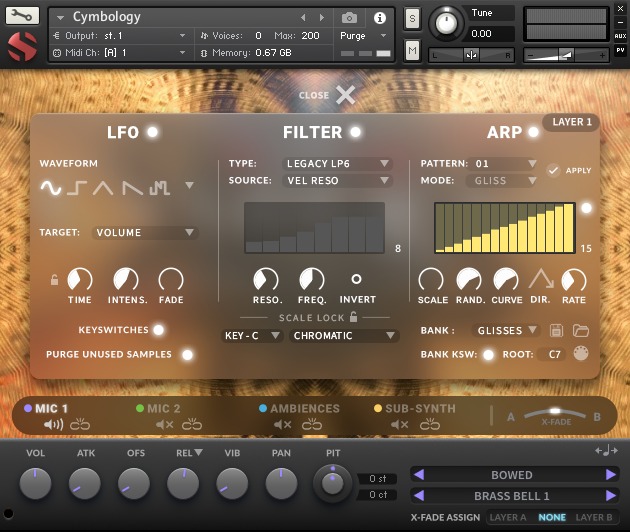
Task: Open the filter Type dropdown Legacy LP6
Action: tap(337, 164)
